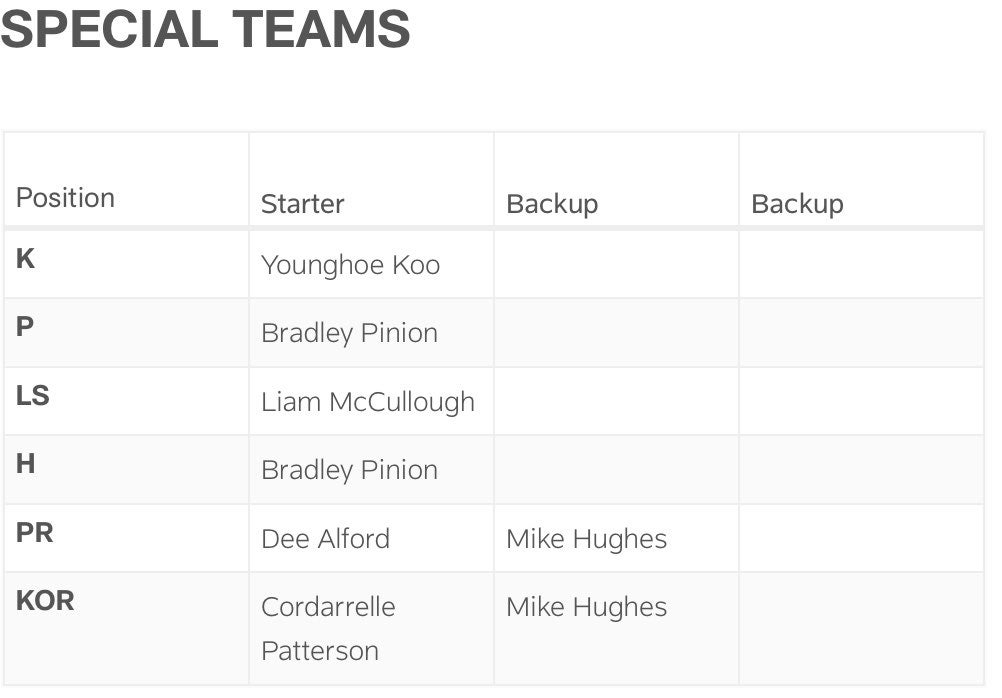Click Mike Hughes in the KOR row
Image resolution: width=1002 pixels, height=698 pixels.
click(586, 607)
